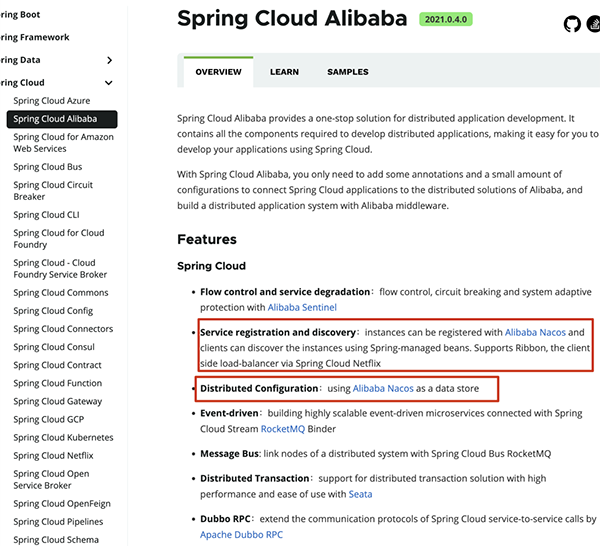
Task: Open Spring Cloud Circuit Breaker page
Action: (x=53, y=191)
